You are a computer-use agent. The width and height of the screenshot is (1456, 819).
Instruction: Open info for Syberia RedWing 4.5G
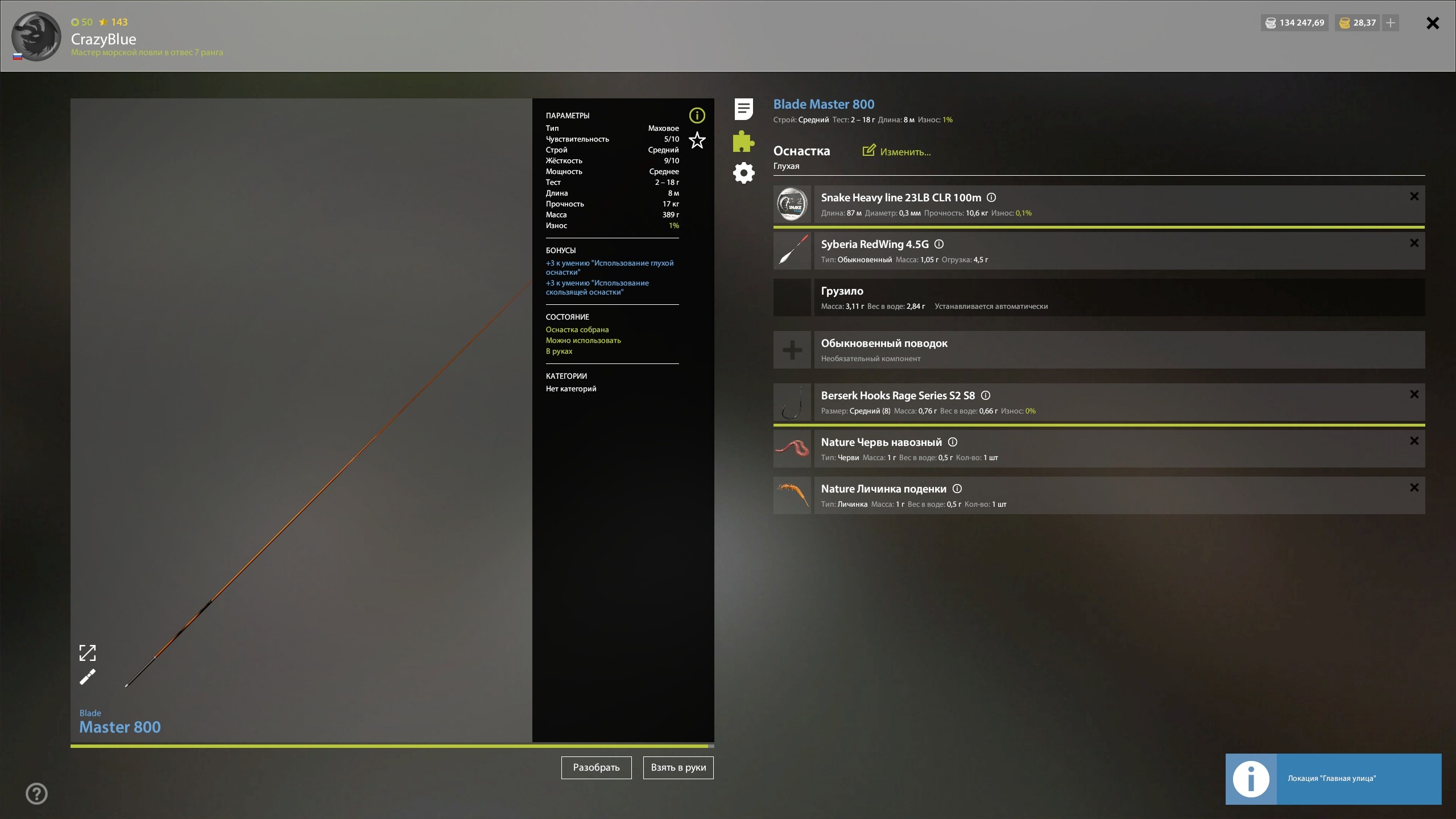tap(939, 244)
